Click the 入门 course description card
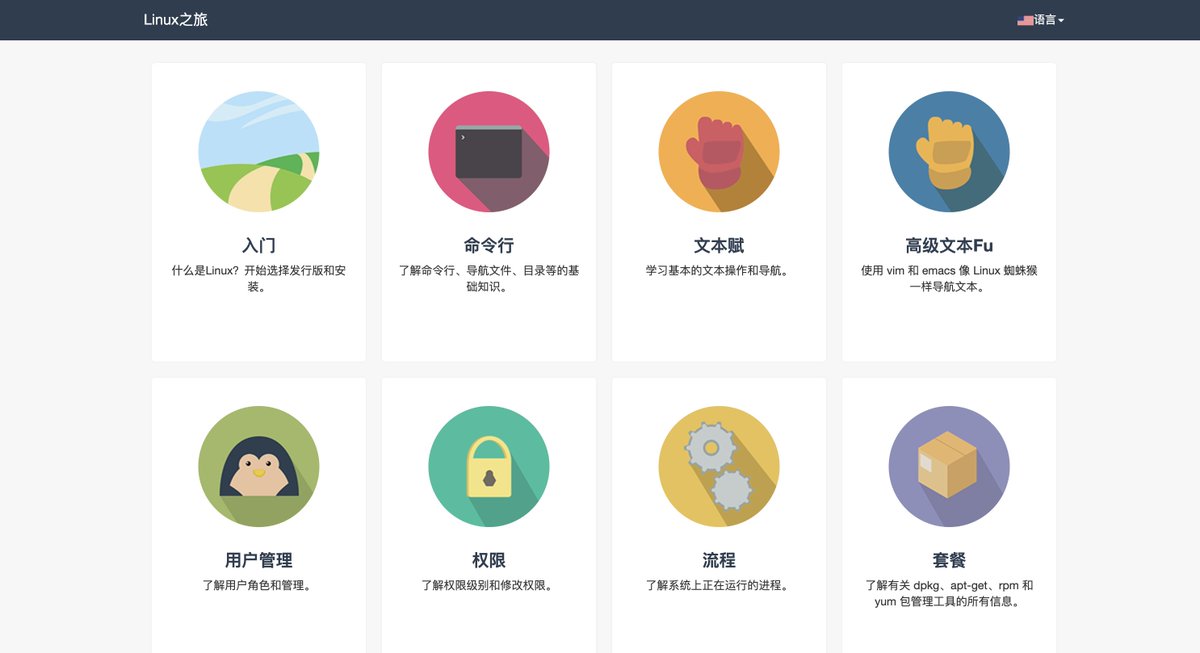This screenshot has width=1200, height=653. click(x=258, y=279)
